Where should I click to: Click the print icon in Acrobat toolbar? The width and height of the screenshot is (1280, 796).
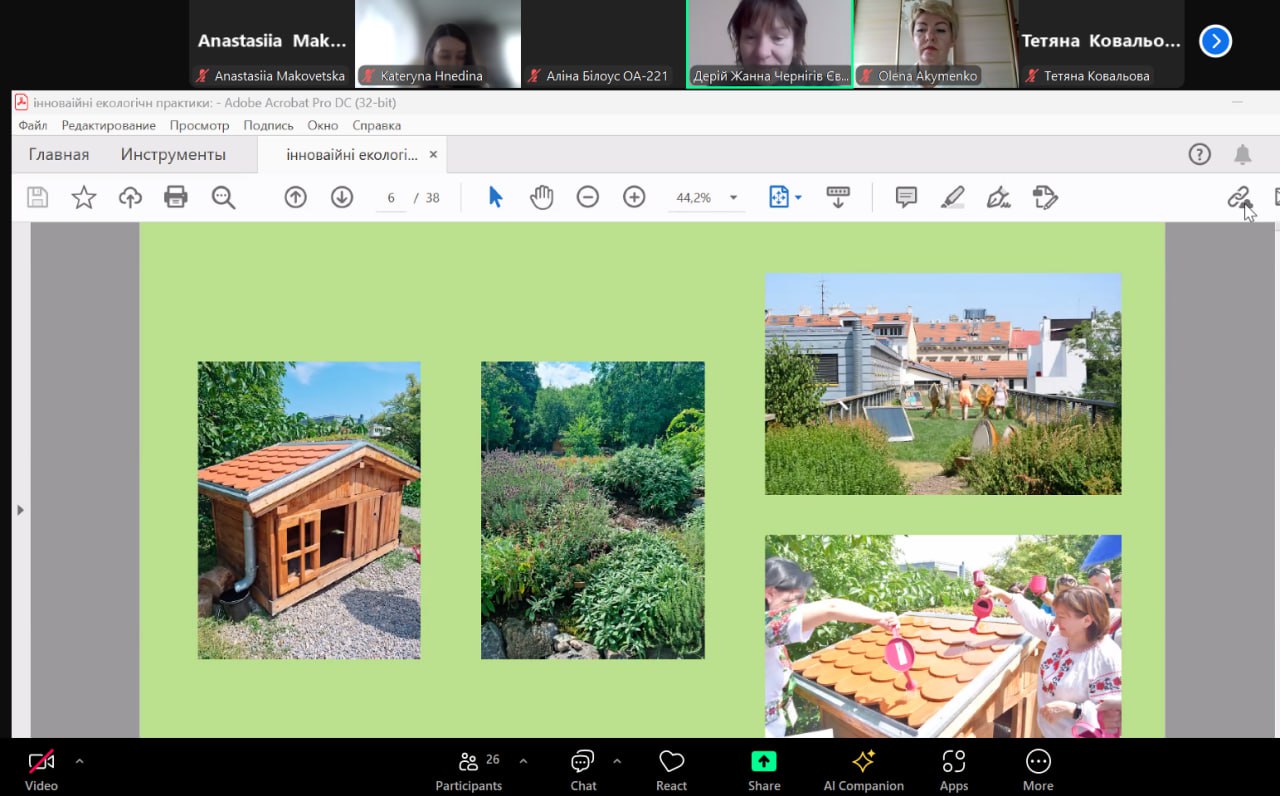pos(176,197)
